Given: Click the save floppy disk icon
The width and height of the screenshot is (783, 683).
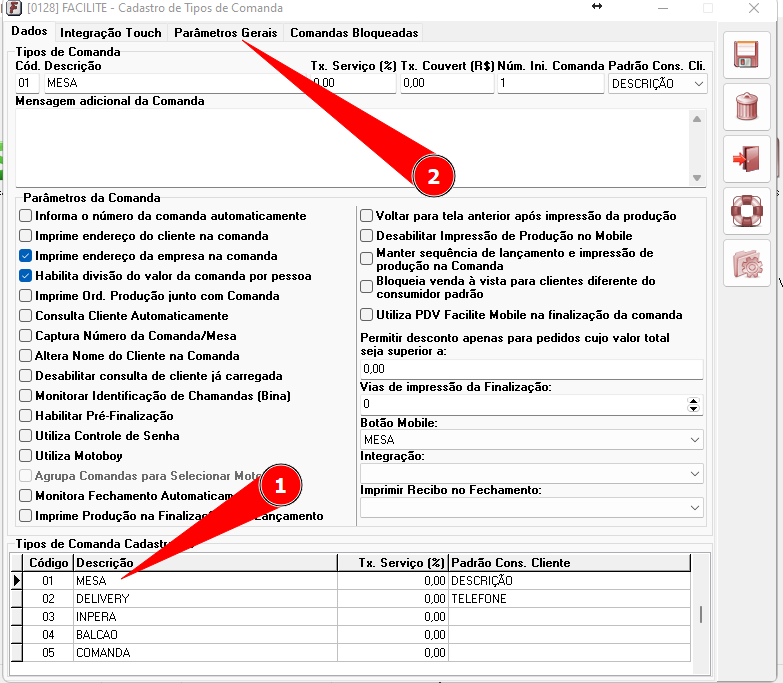Looking at the screenshot, I should point(747,55).
